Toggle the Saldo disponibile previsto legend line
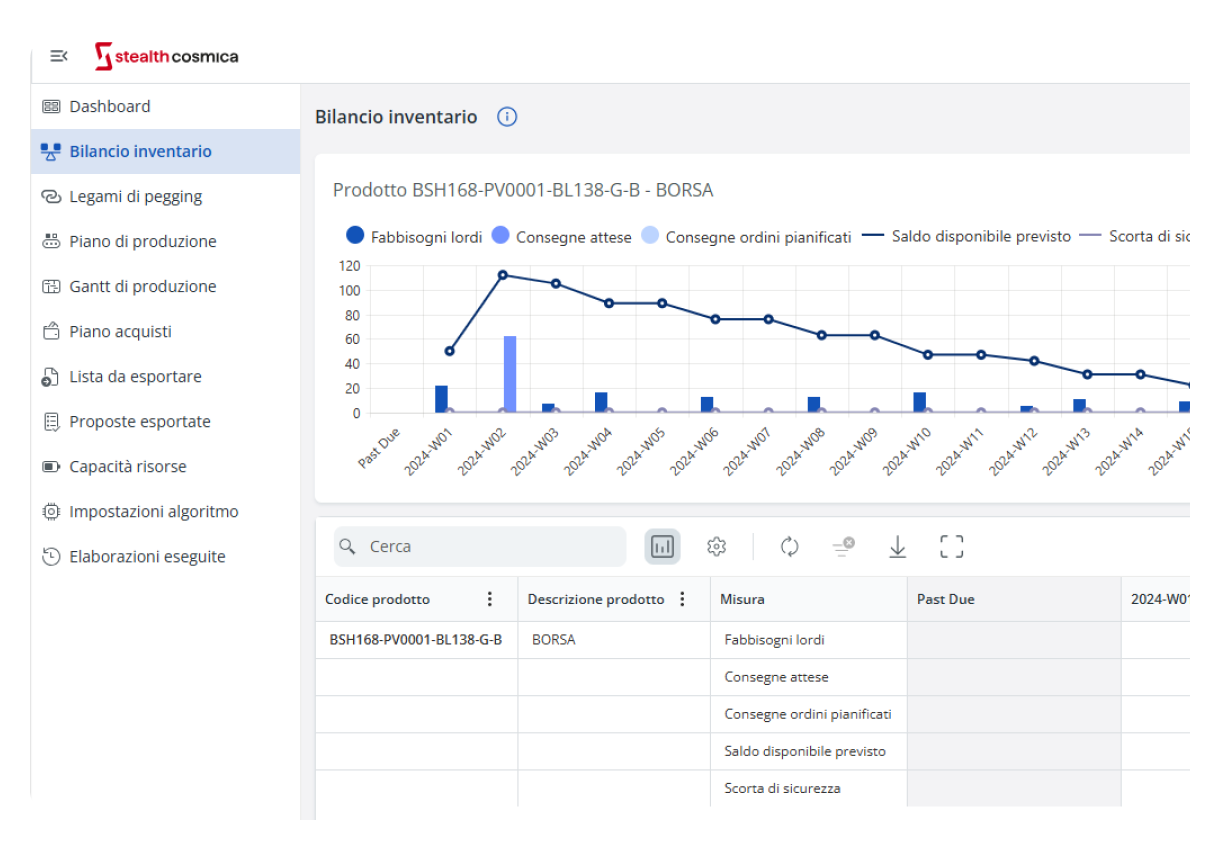This screenshot has width=1220, height=850. [x=967, y=237]
